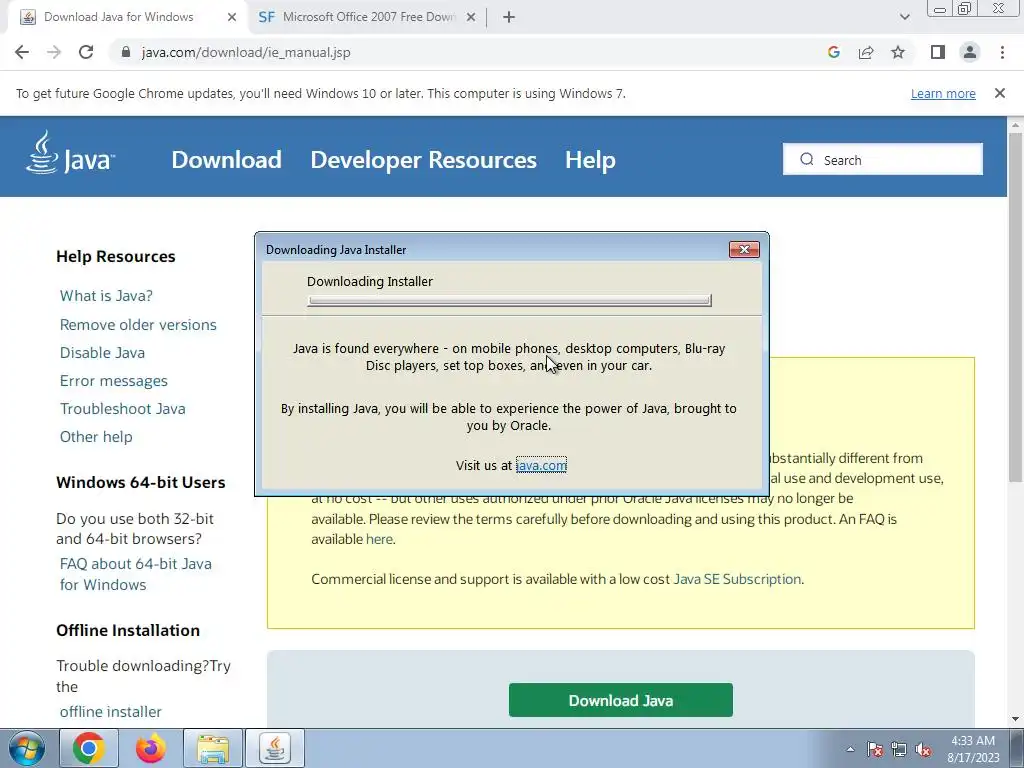Open the Windows Start button
The image size is (1024, 768).
(x=26, y=748)
